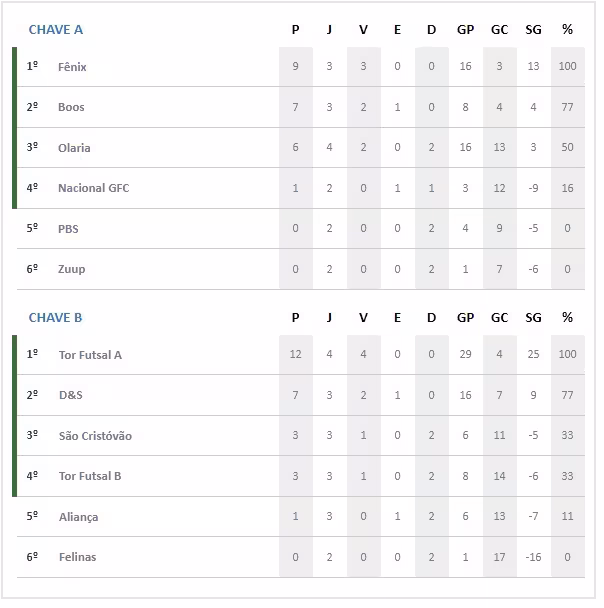The height and width of the screenshot is (608, 604).
Task: Click the Olaria team name
Action: click(x=74, y=148)
